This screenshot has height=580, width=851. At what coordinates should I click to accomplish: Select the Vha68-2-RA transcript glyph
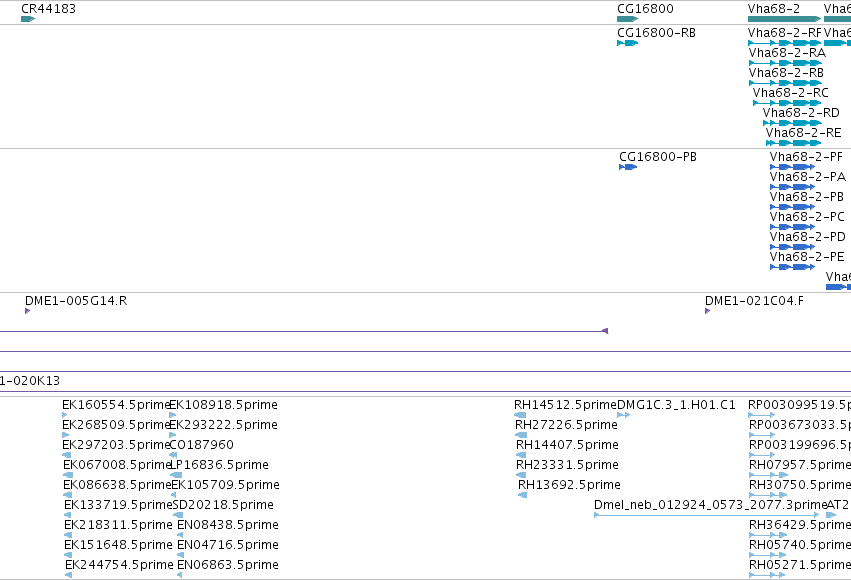pos(785,63)
